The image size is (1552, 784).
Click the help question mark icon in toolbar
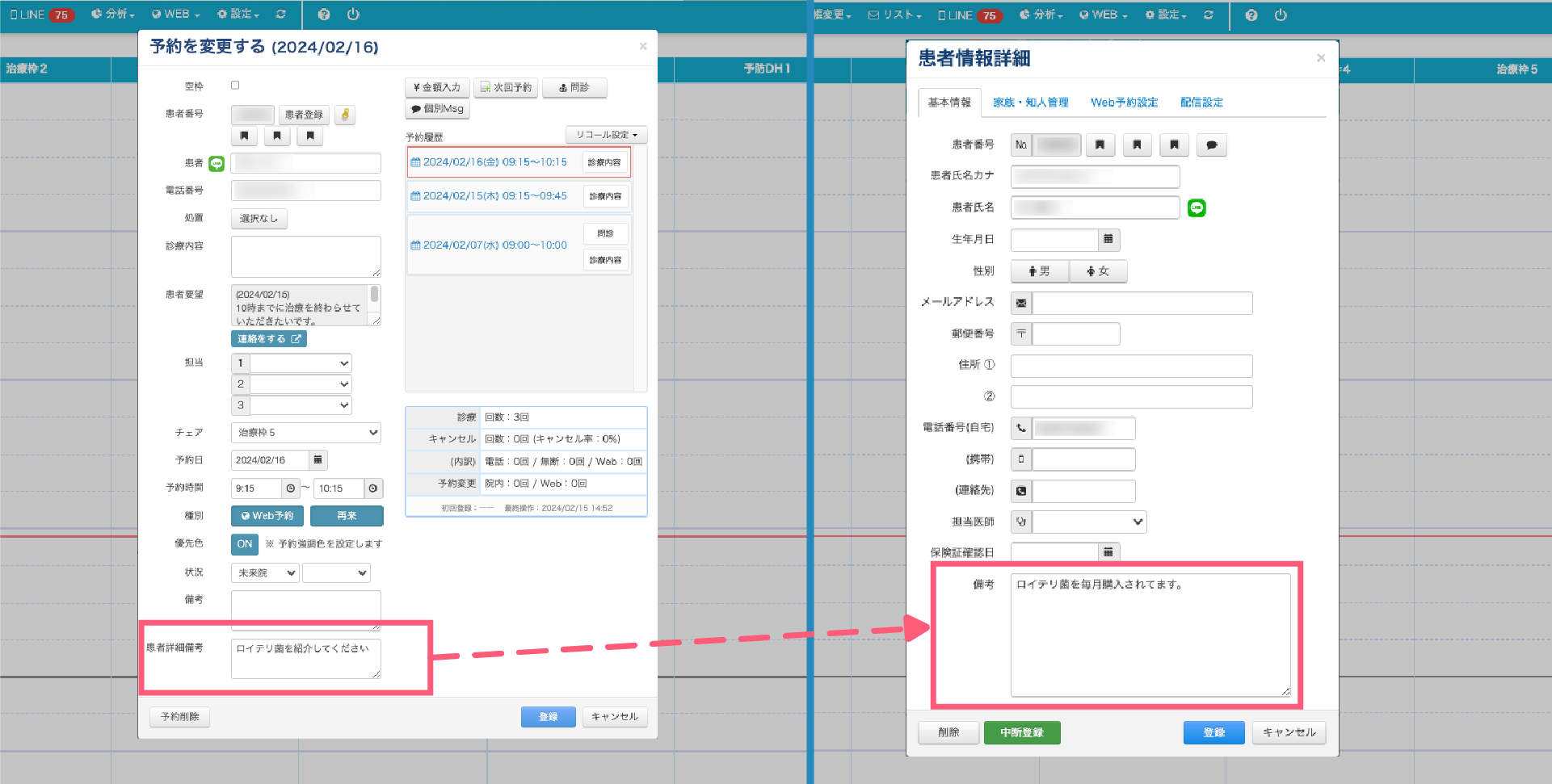click(324, 15)
